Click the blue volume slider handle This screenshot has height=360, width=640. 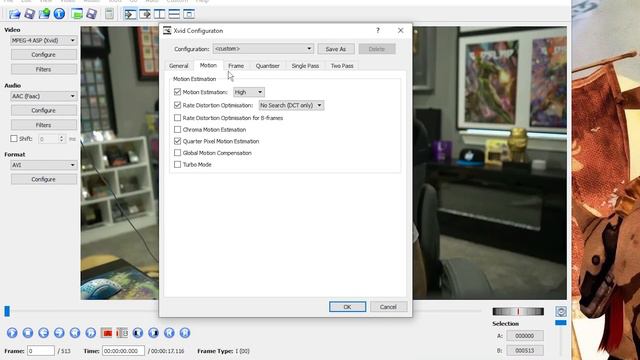click(561, 323)
